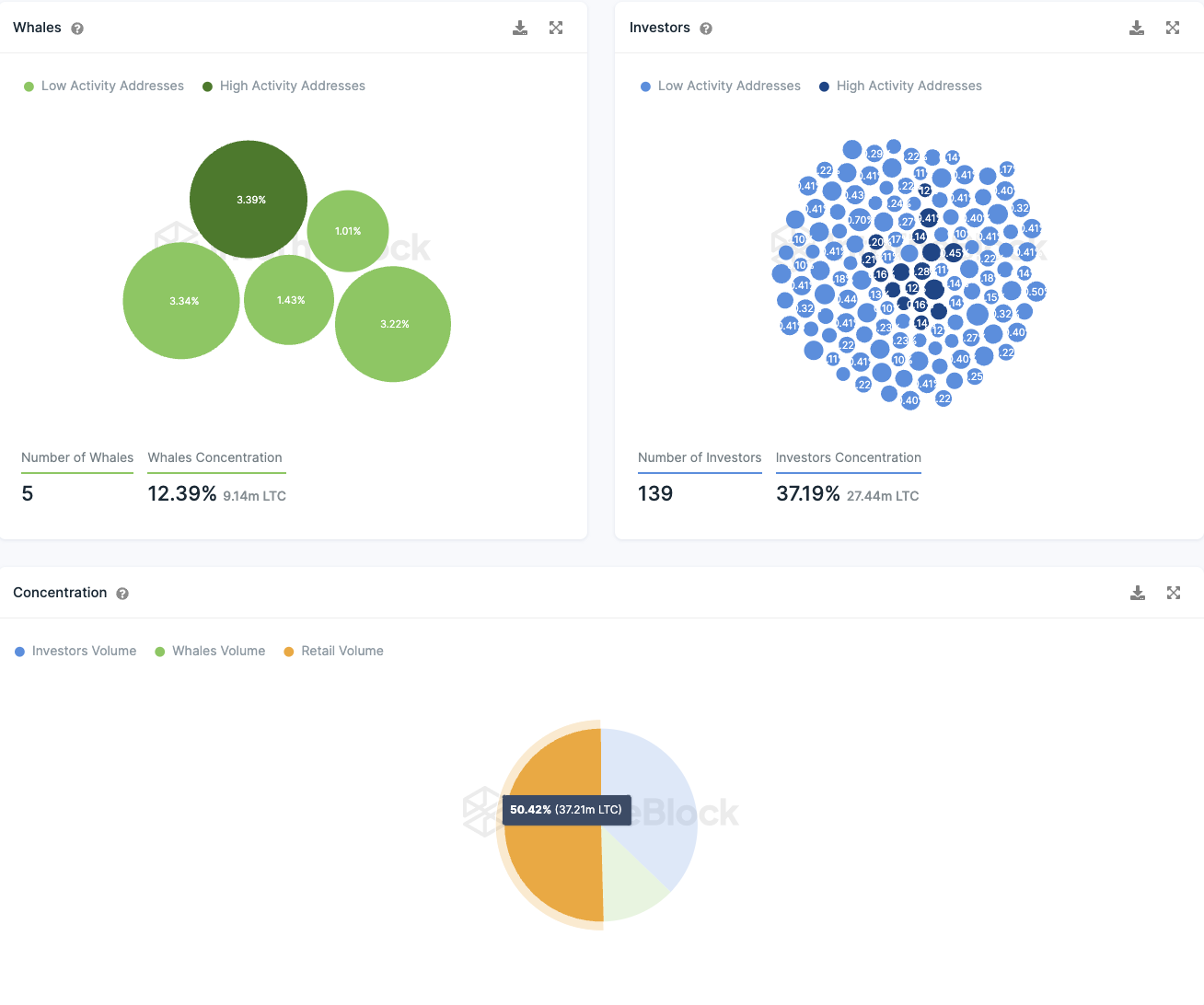Image resolution: width=1204 pixels, height=1005 pixels.
Task: Toggle Whales High Activity Addresses legend
Action: pos(284,86)
